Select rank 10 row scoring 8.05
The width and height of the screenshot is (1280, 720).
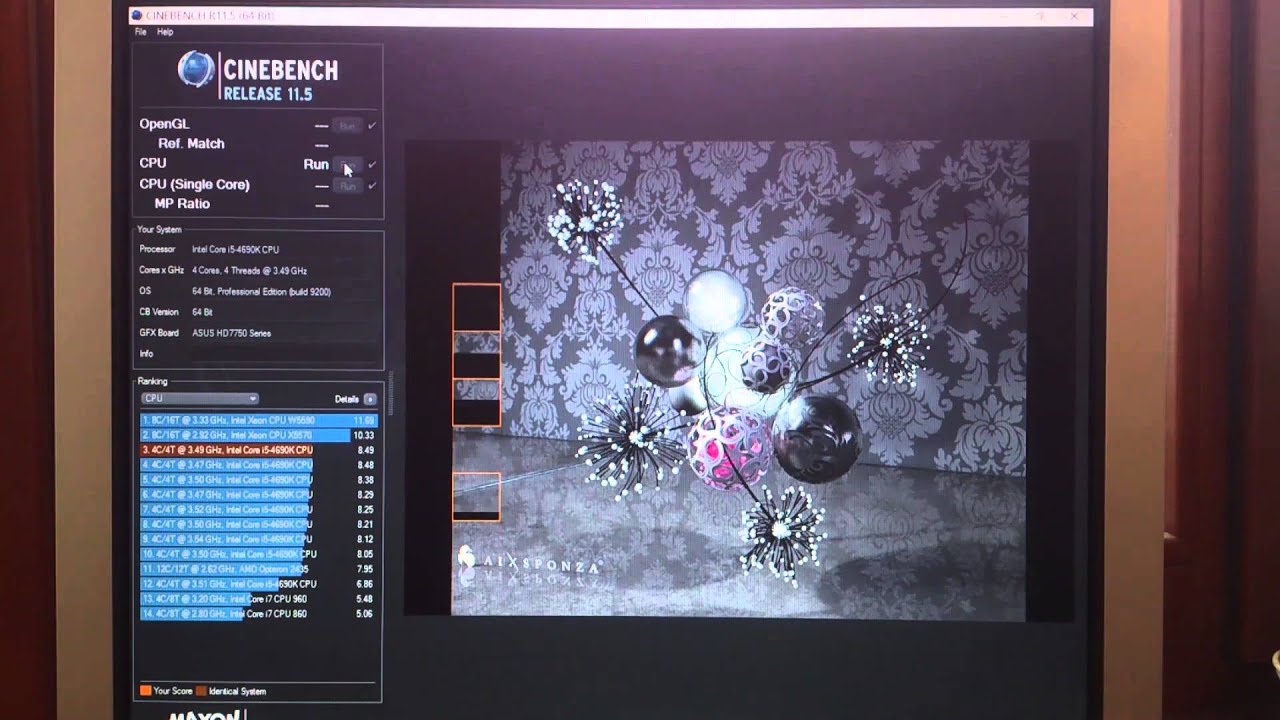click(x=259, y=554)
